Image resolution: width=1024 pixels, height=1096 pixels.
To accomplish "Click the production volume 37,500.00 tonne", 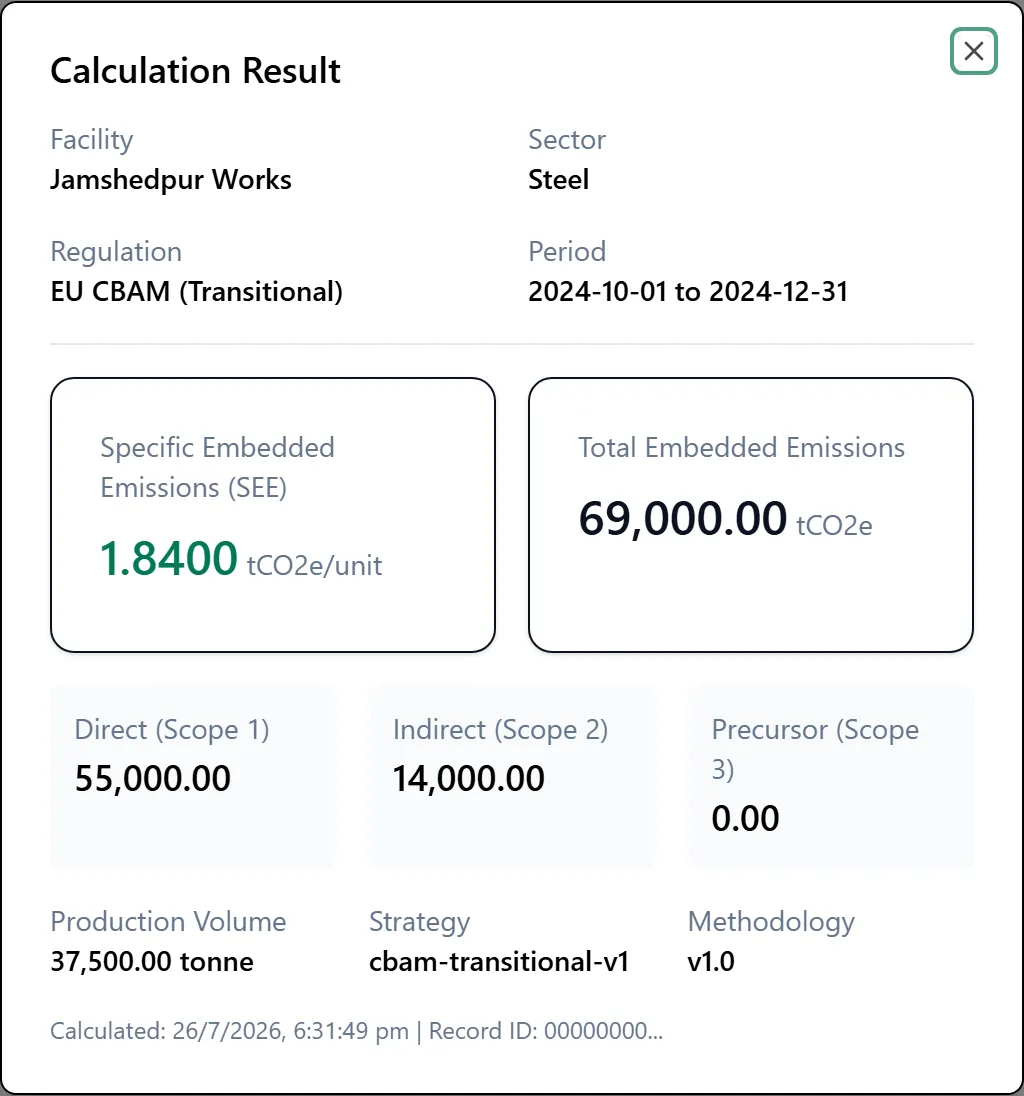I will (152, 962).
